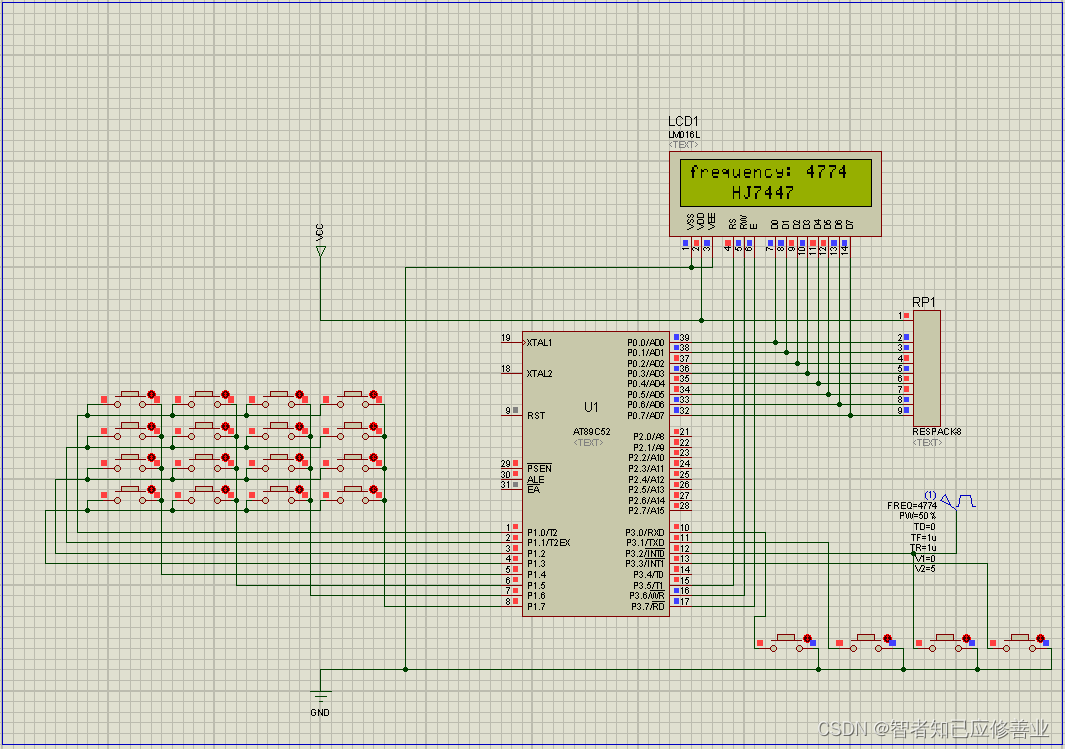Click the TF=1u generator property
Viewport: 1065px width, 749px height.
point(924,538)
